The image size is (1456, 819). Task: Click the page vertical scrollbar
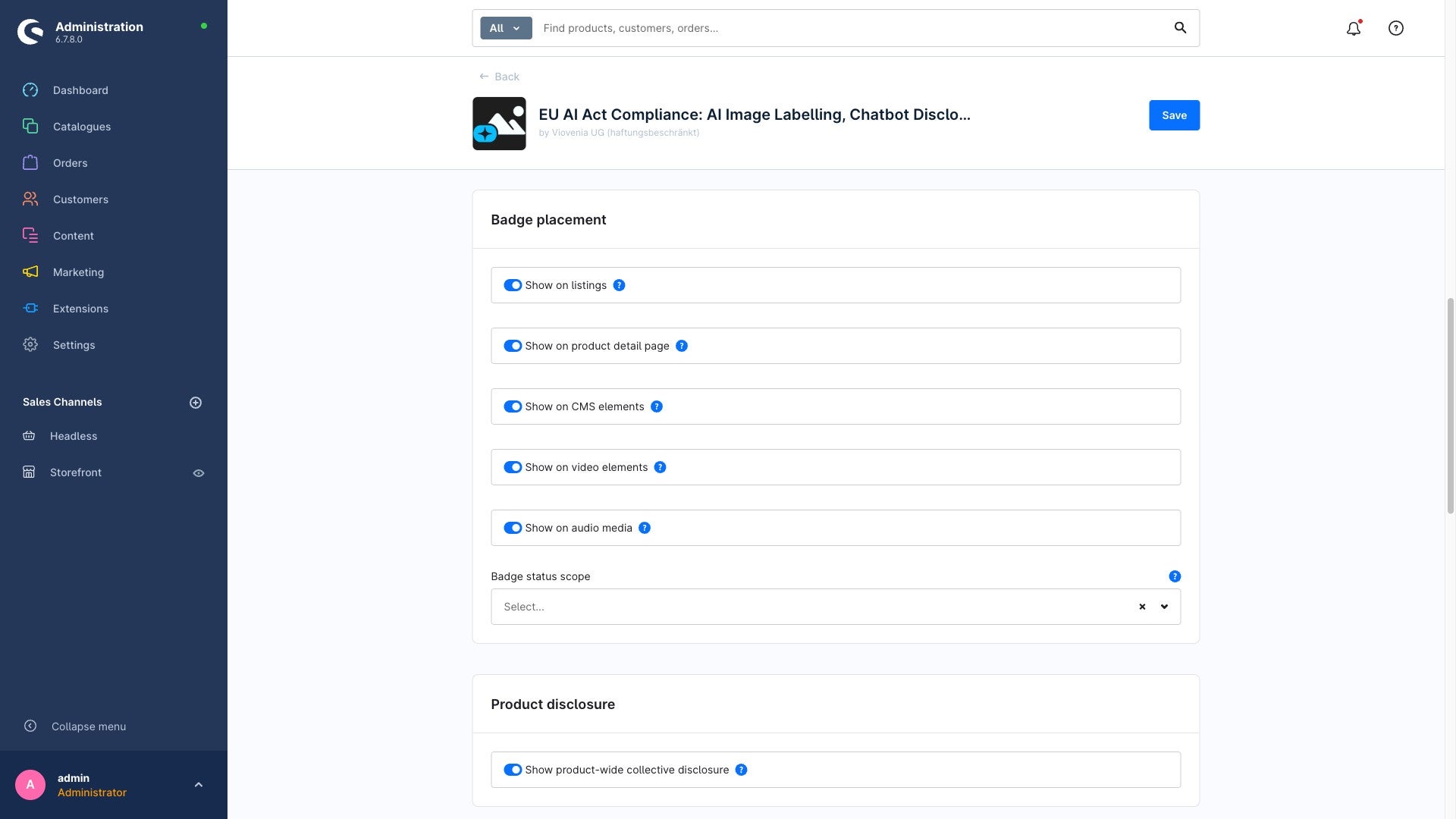click(1450, 406)
